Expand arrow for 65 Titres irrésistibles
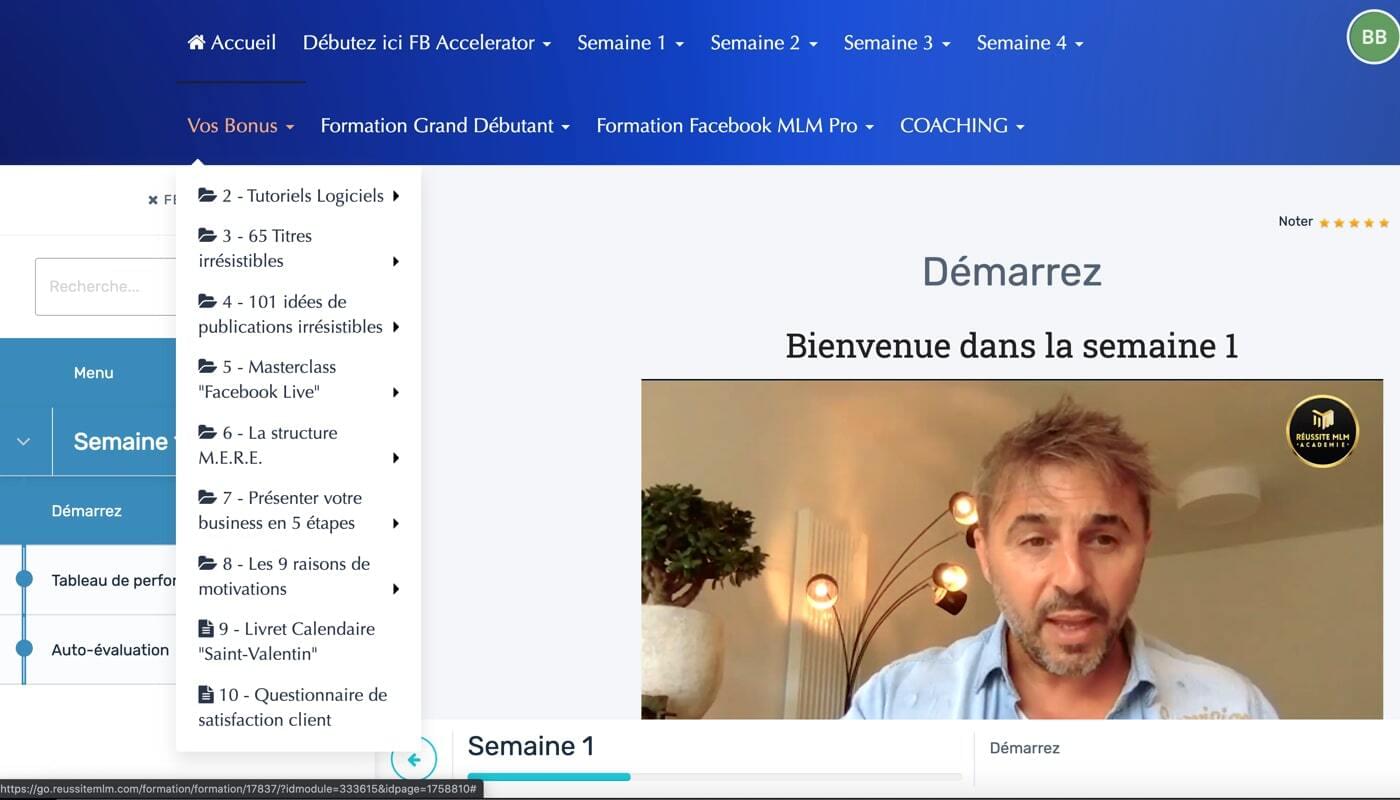This screenshot has height=800, width=1400. point(396,262)
